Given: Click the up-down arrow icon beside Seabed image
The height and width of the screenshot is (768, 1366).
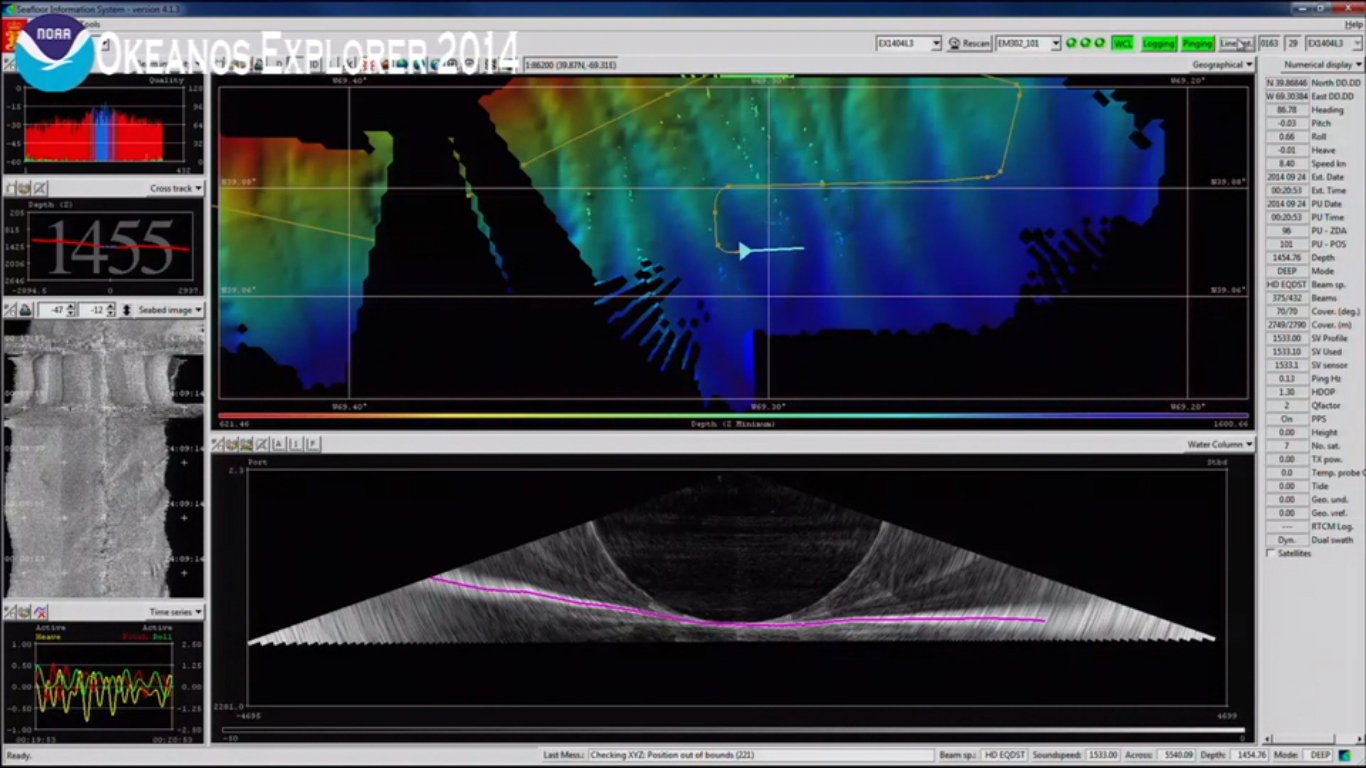Looking at the screenshot, I should click(127, 310).
